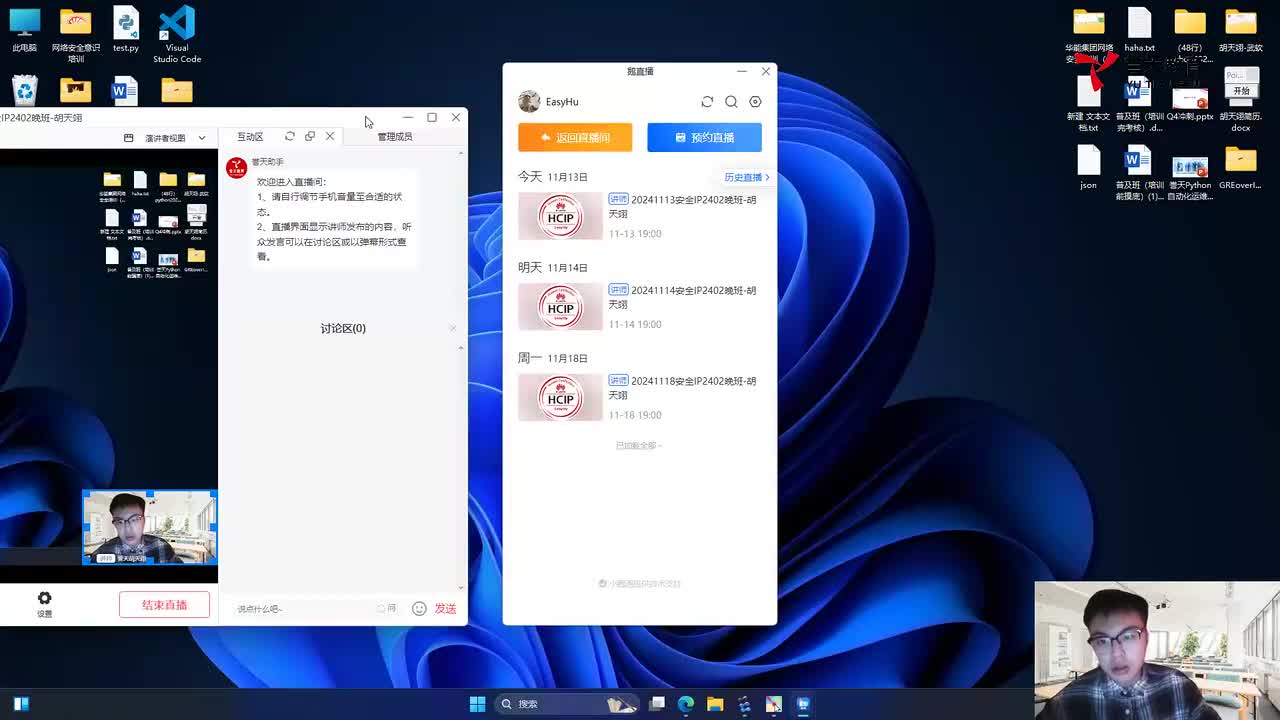Send the chat message with 发送

445,608
